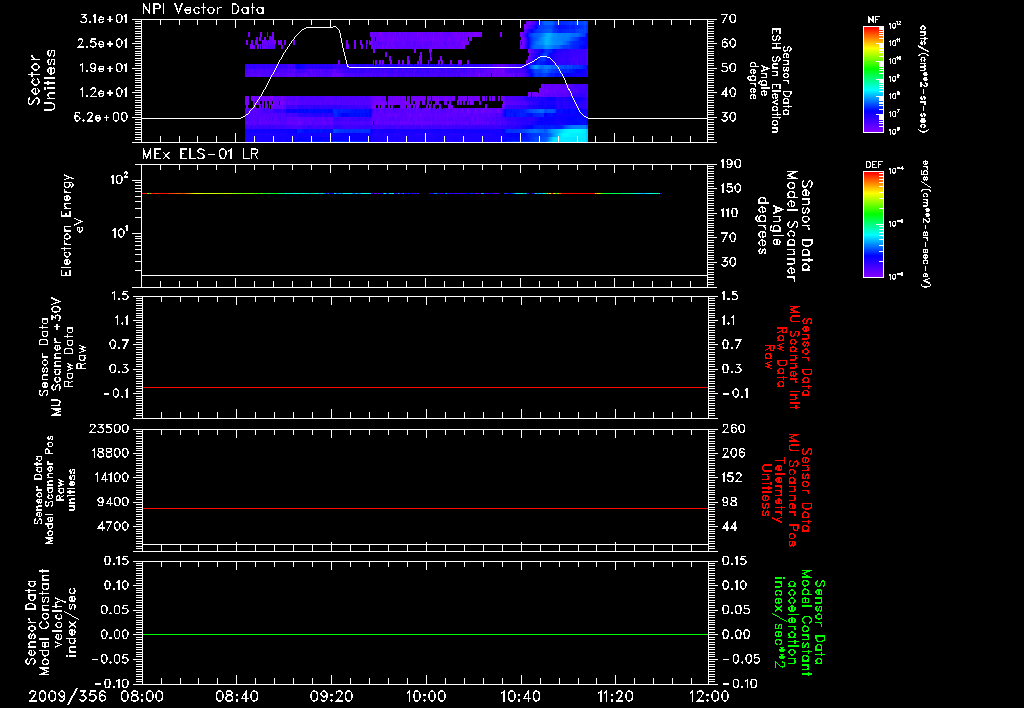
Task: Click the 10:40 time axis label
Action: [x=520, y=696]
